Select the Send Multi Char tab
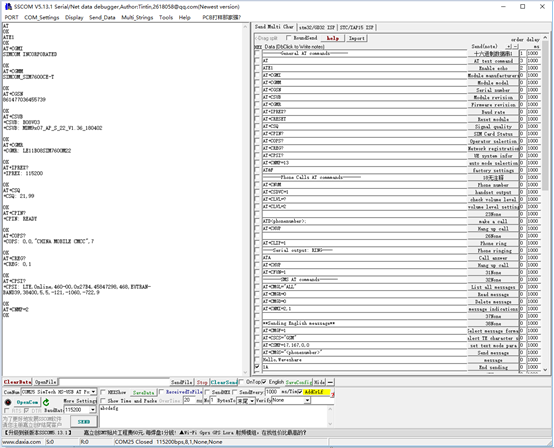Image resolution: width=554 pixels, height=448 pixels. click(274, 27)
